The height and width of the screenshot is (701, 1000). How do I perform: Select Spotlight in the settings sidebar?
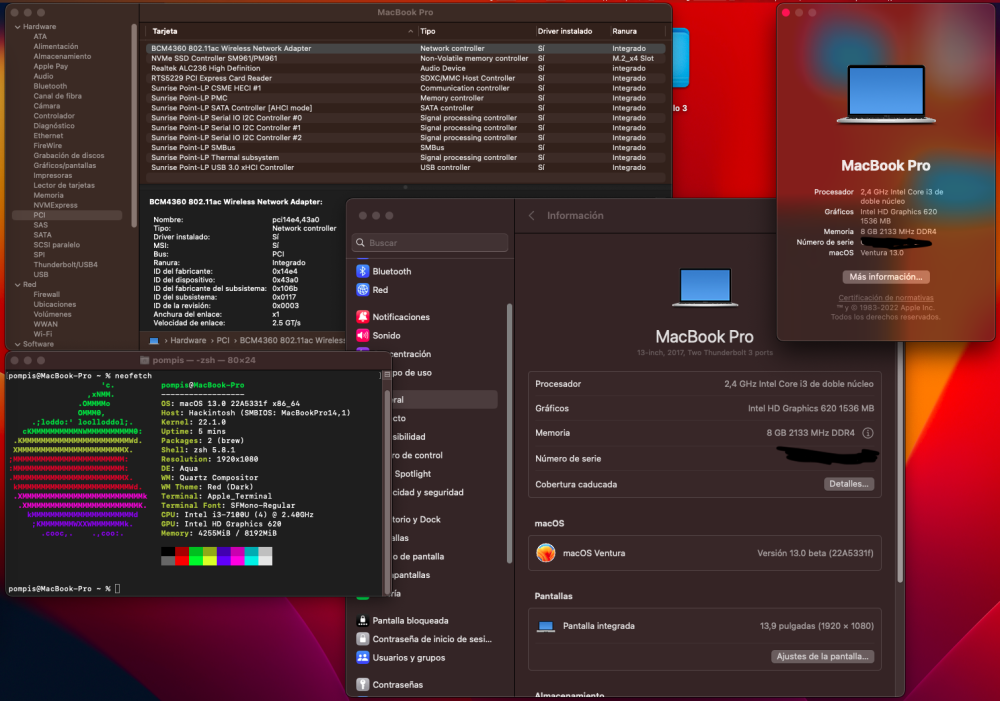413,473
